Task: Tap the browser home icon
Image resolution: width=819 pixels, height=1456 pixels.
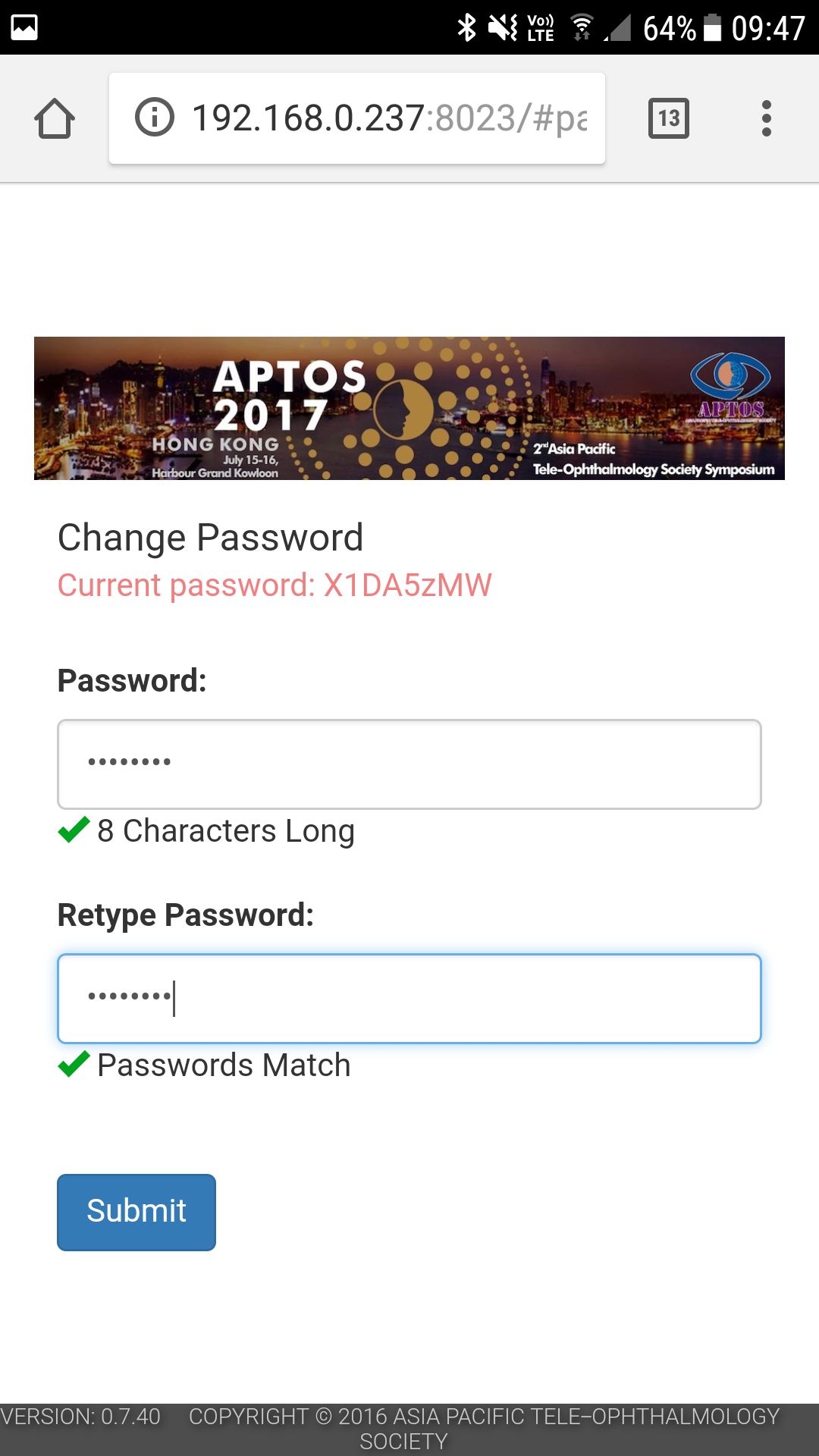Action: click(55, 119)
